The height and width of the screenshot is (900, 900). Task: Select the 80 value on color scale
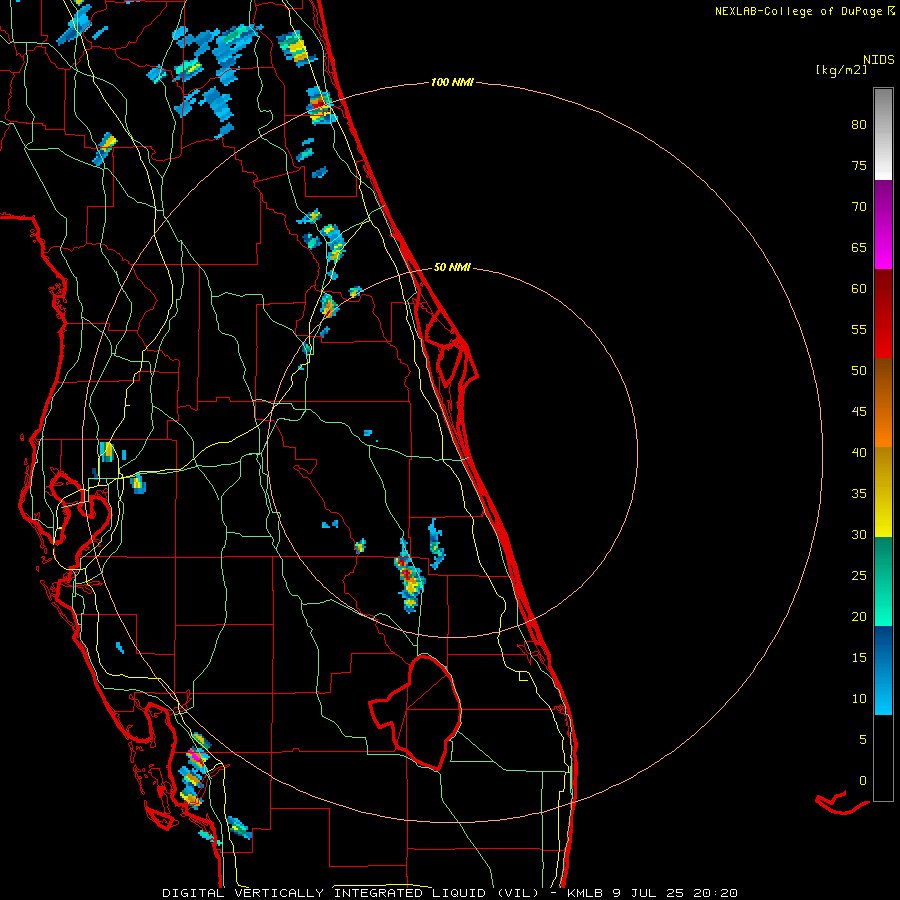(859, 125)
